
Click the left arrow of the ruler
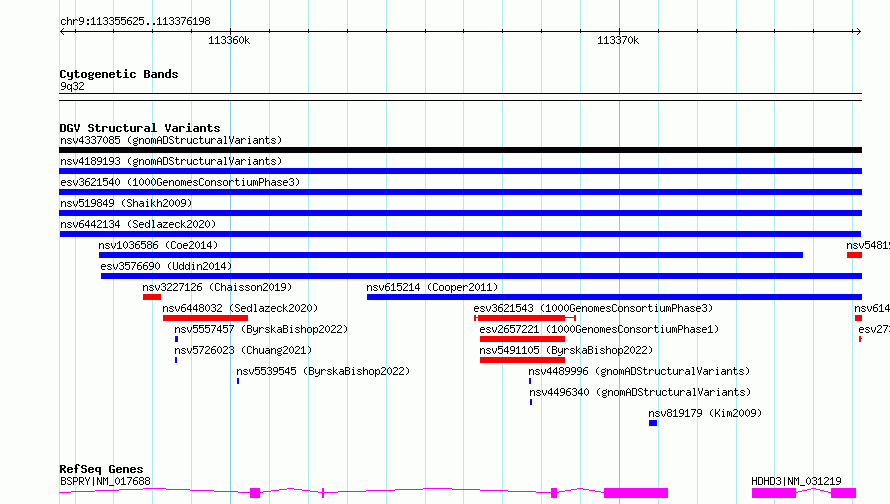coord(62,31)
